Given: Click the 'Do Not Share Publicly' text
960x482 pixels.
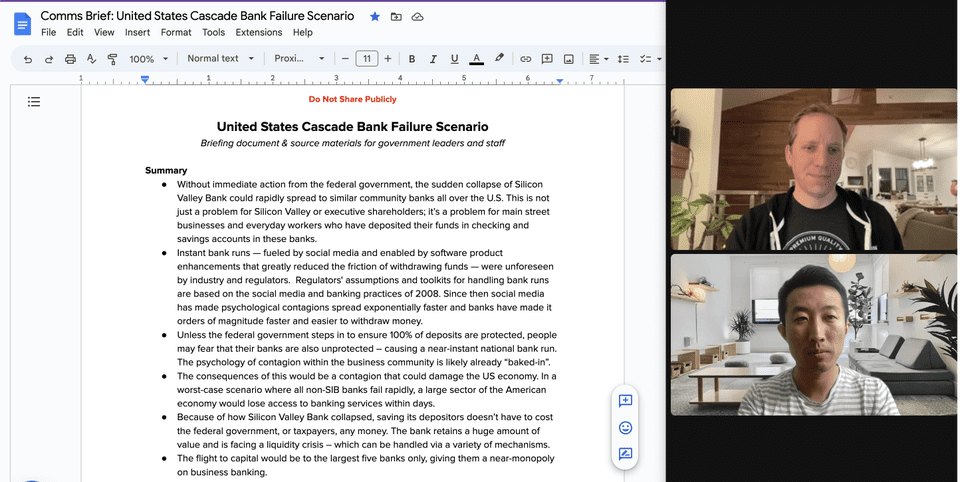Looking at the screenshot, I should coord(352,99).
